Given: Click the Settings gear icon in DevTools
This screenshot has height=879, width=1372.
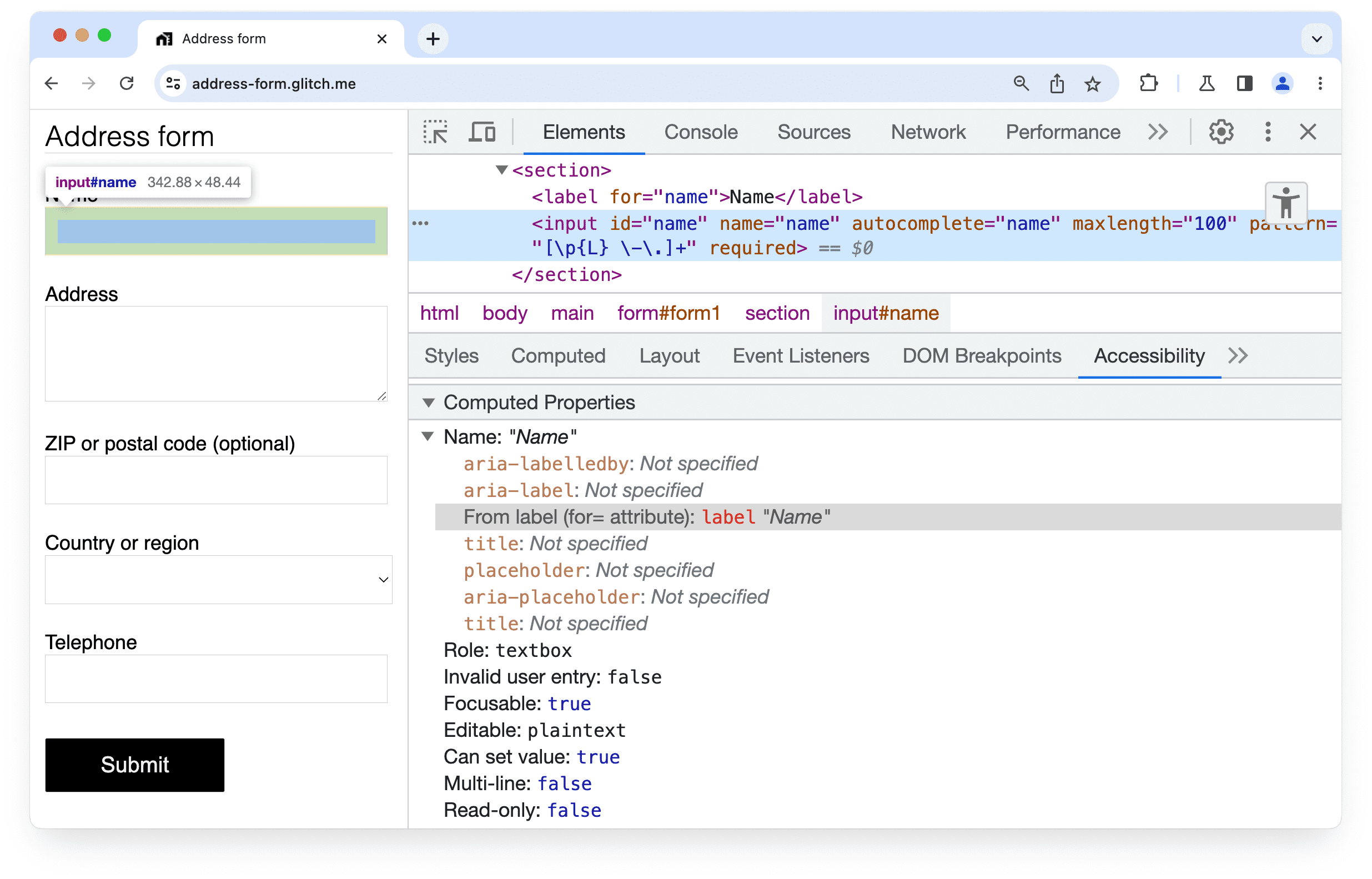Looking at the screenshot, I should (x=1222, y=132).
